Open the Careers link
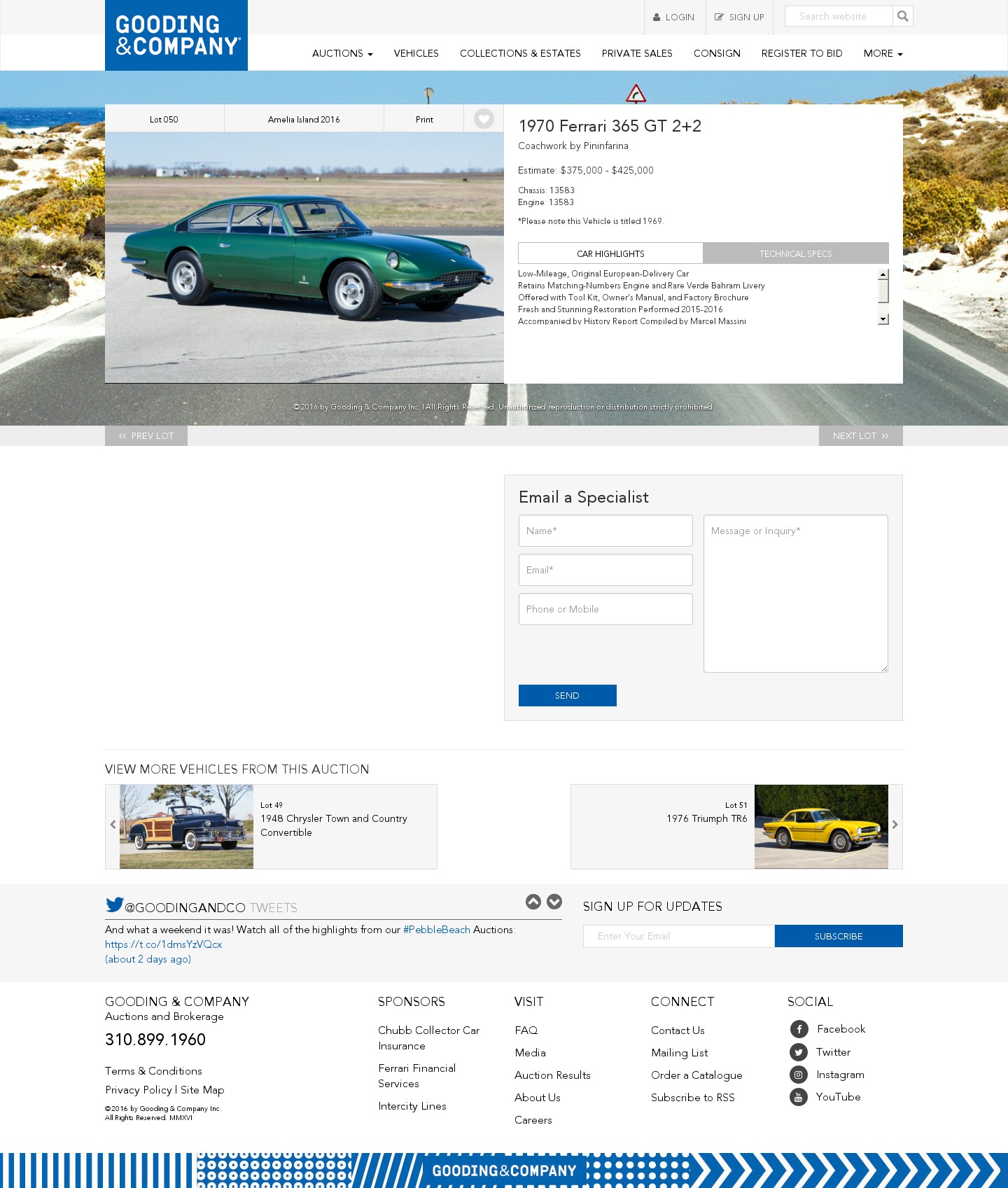This screenshot has width=1008, height=1188. point(533,1120)
